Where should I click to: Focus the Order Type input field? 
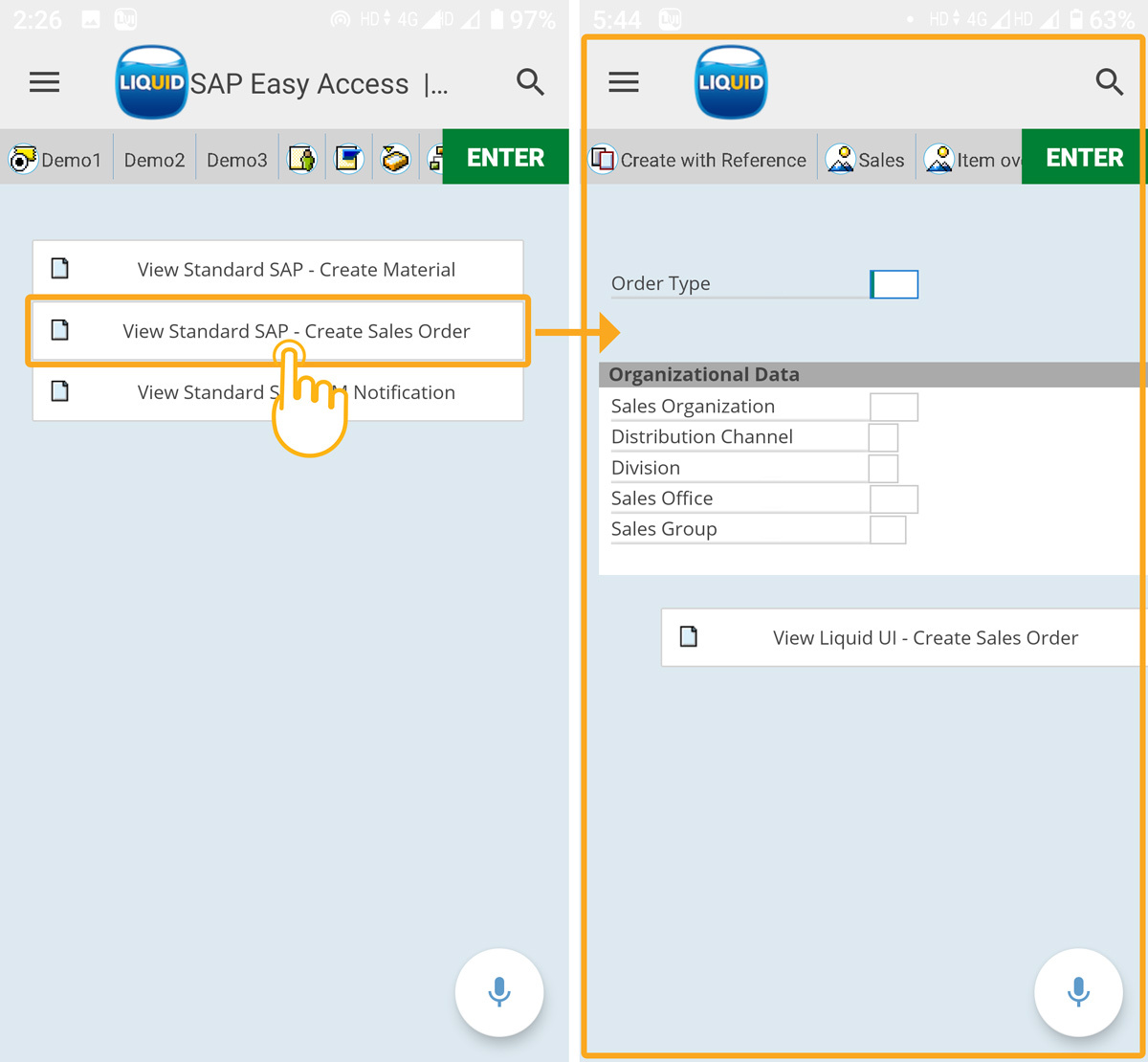(894, 284)
